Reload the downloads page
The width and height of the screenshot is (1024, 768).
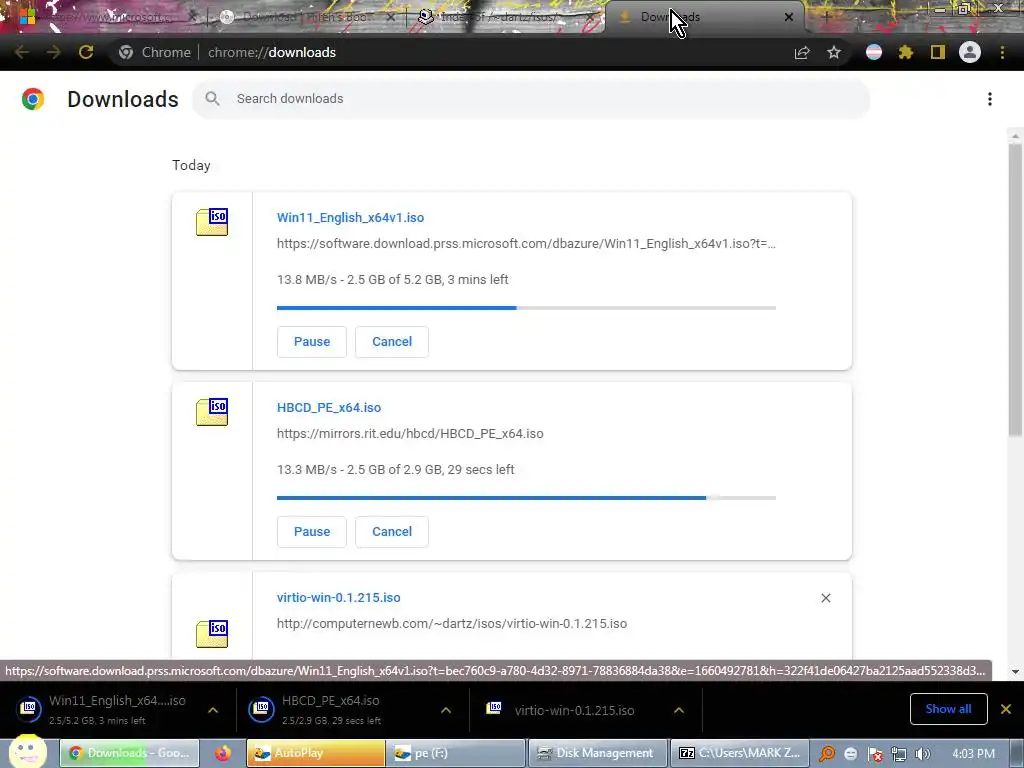coord(86,52)
